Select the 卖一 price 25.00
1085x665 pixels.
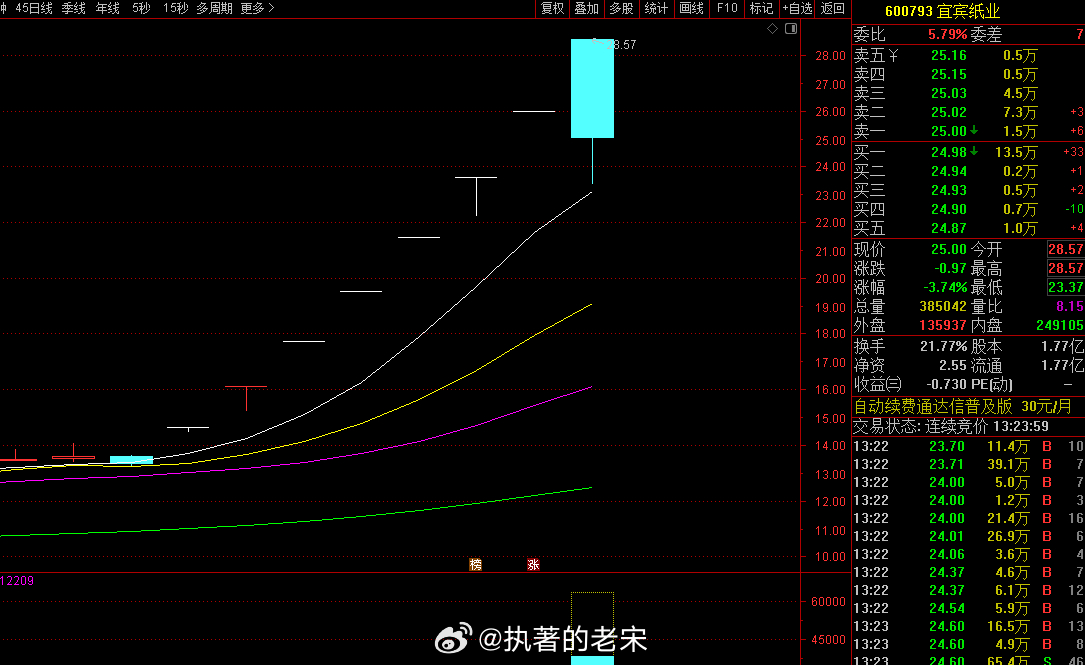click(949, 131)
